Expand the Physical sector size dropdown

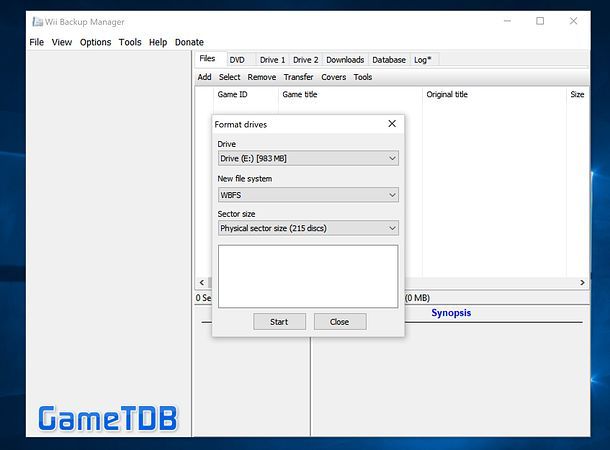[308, 228]
